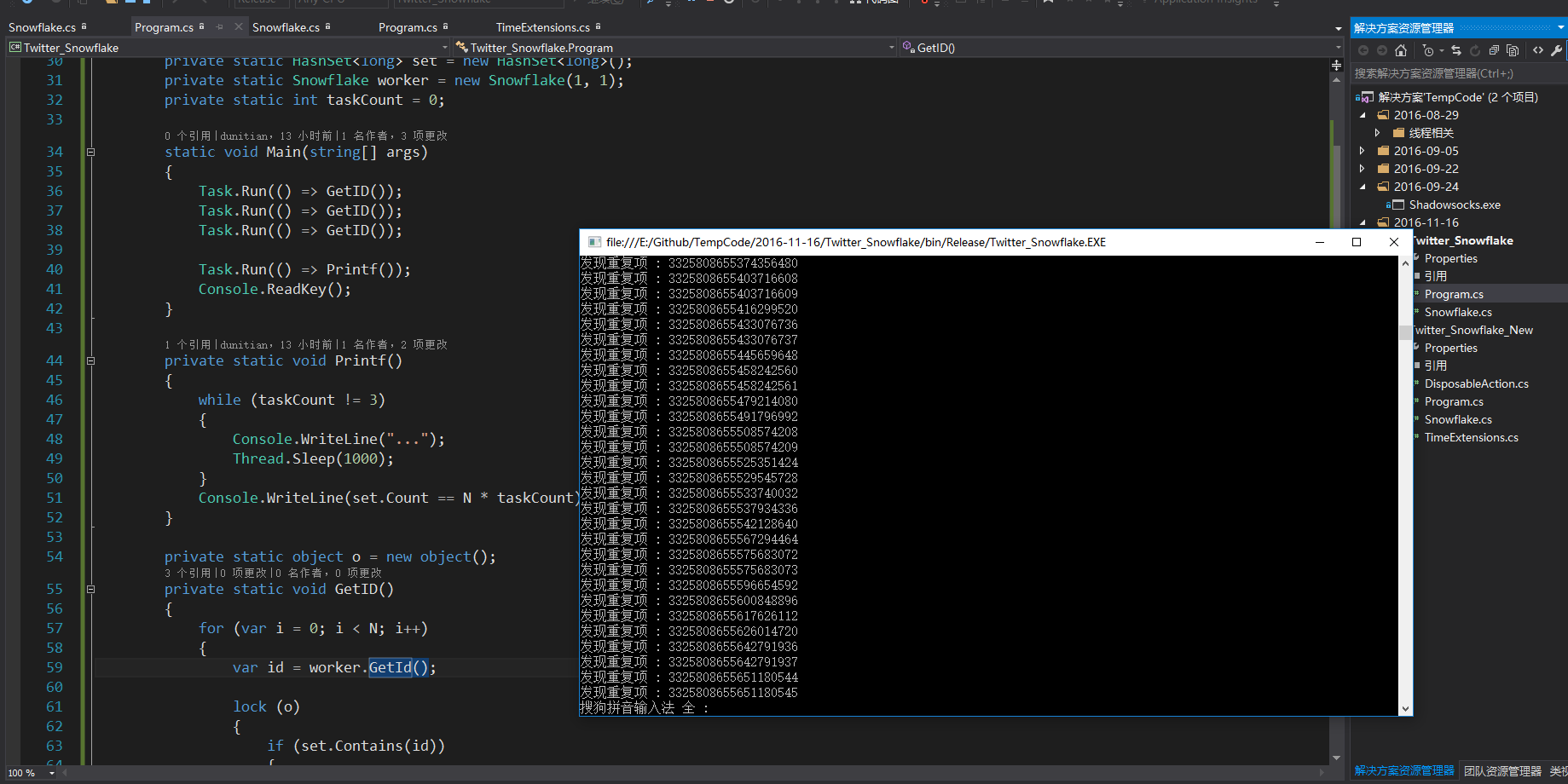Pin the active Program.cs tab
Viewport: 1568px width, 784px height.
(220, 27)
